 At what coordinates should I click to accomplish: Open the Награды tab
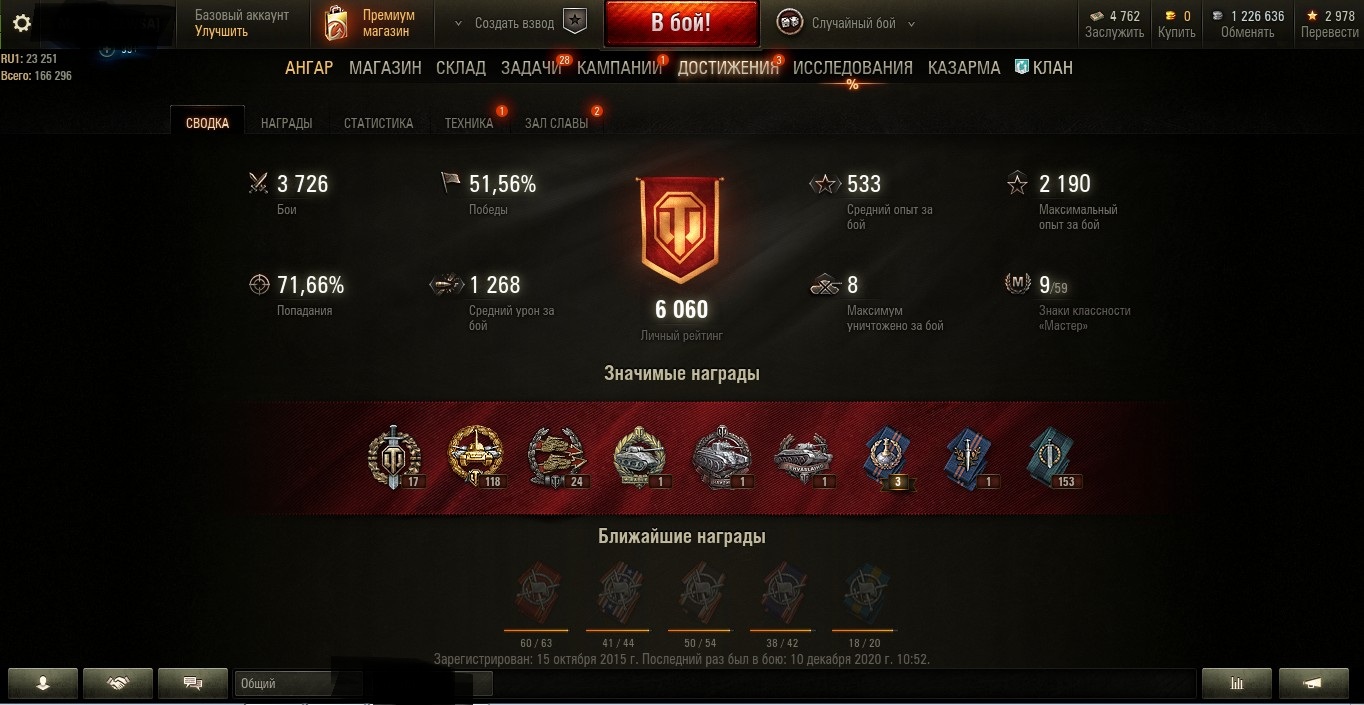point(286,123)
